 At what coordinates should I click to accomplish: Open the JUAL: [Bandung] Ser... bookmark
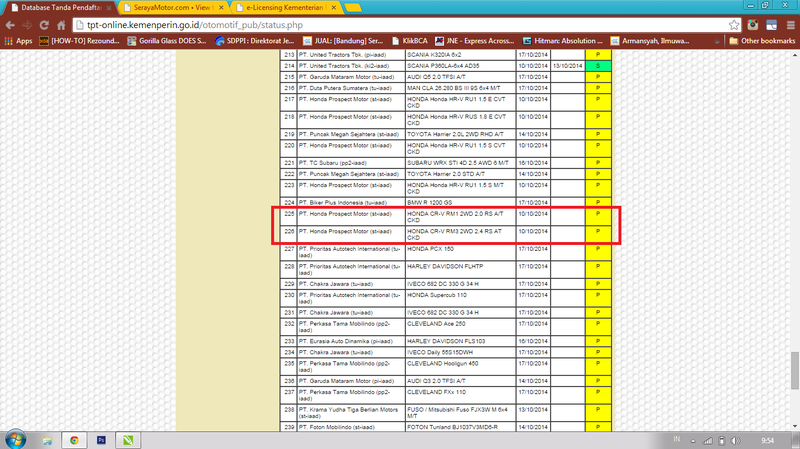pyautogui.click(x=343, y=41)
